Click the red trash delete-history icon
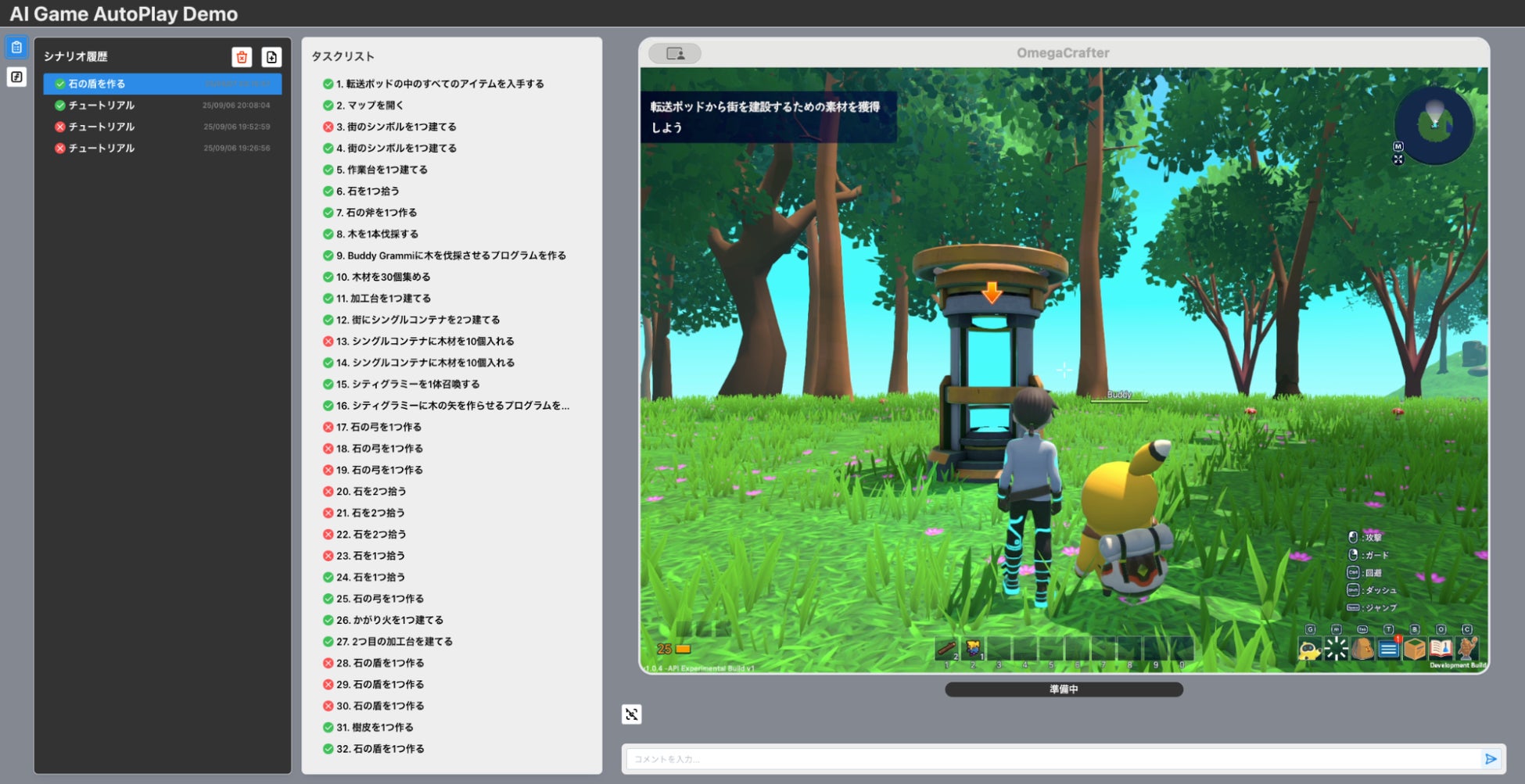Screen dimensions: 1525x784 (242, 57)
